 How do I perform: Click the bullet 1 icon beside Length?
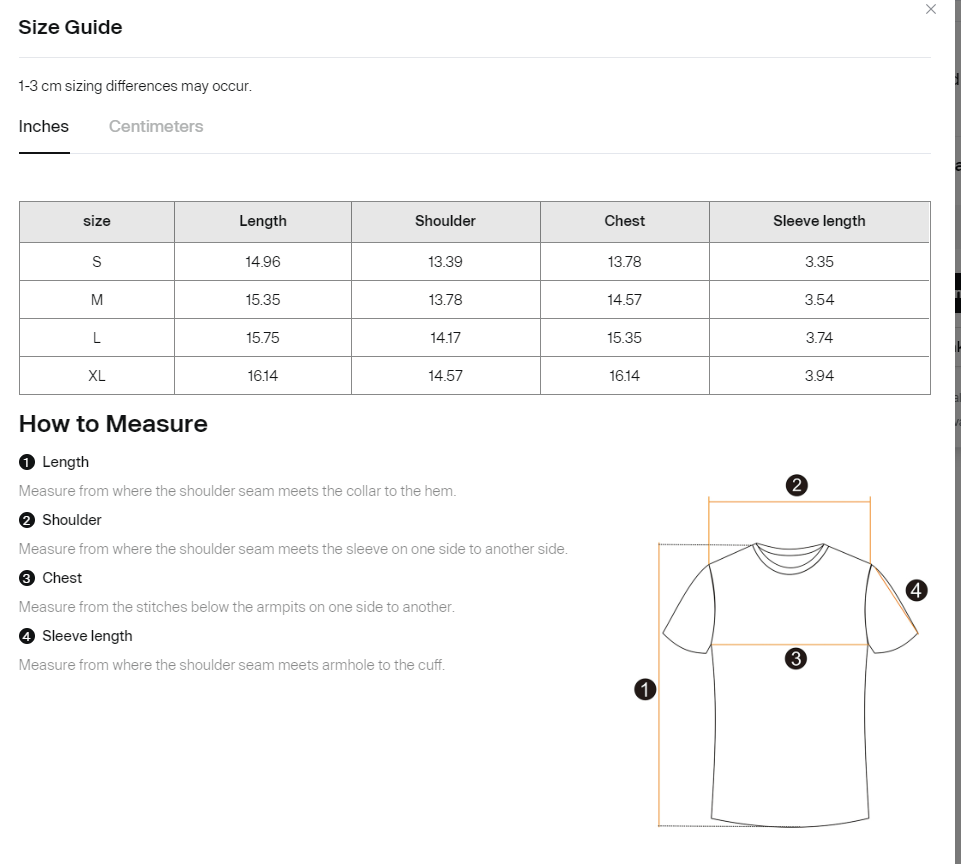[27, 462]
